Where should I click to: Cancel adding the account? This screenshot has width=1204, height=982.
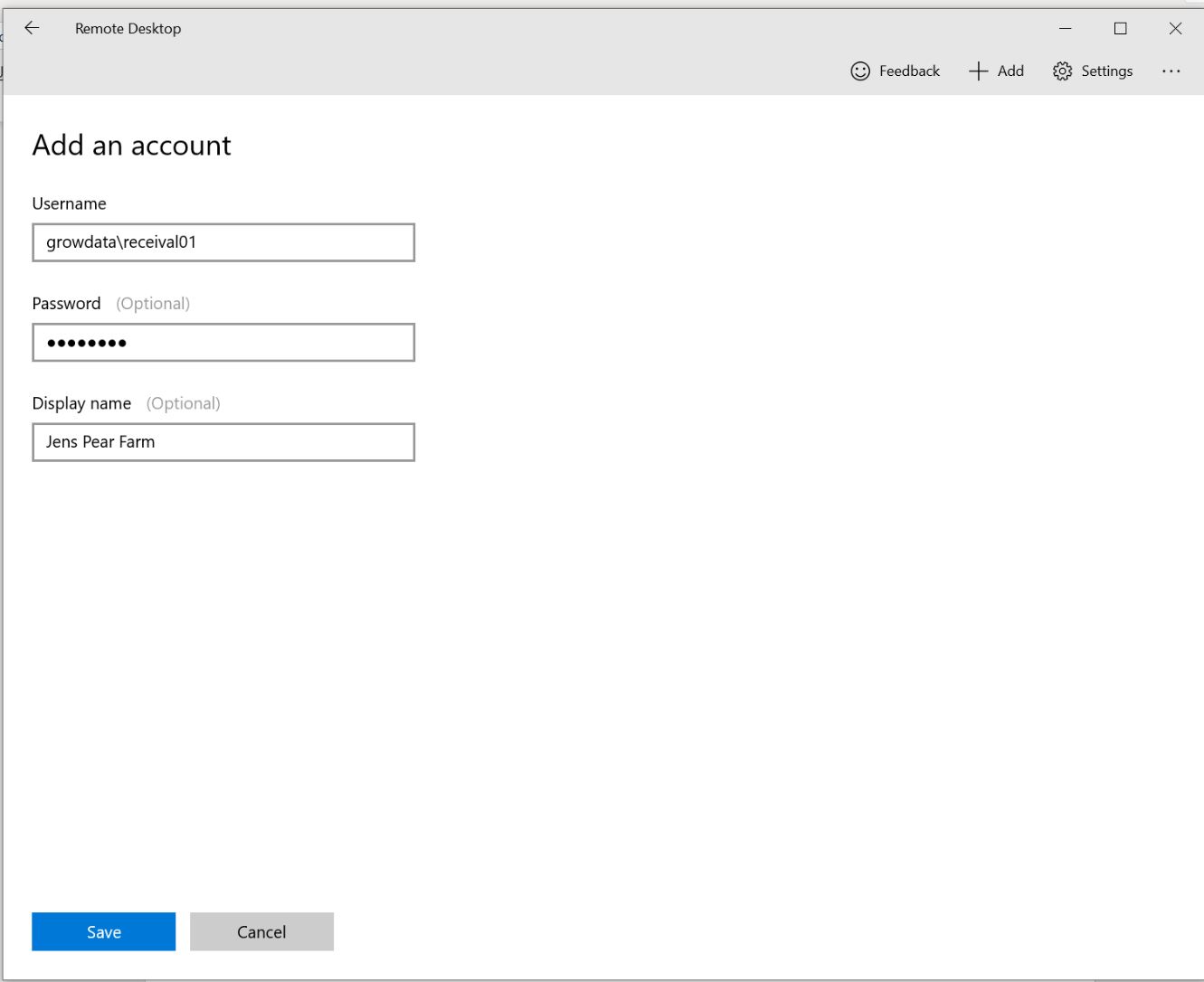pyautogui.click(x=261, y=931)
